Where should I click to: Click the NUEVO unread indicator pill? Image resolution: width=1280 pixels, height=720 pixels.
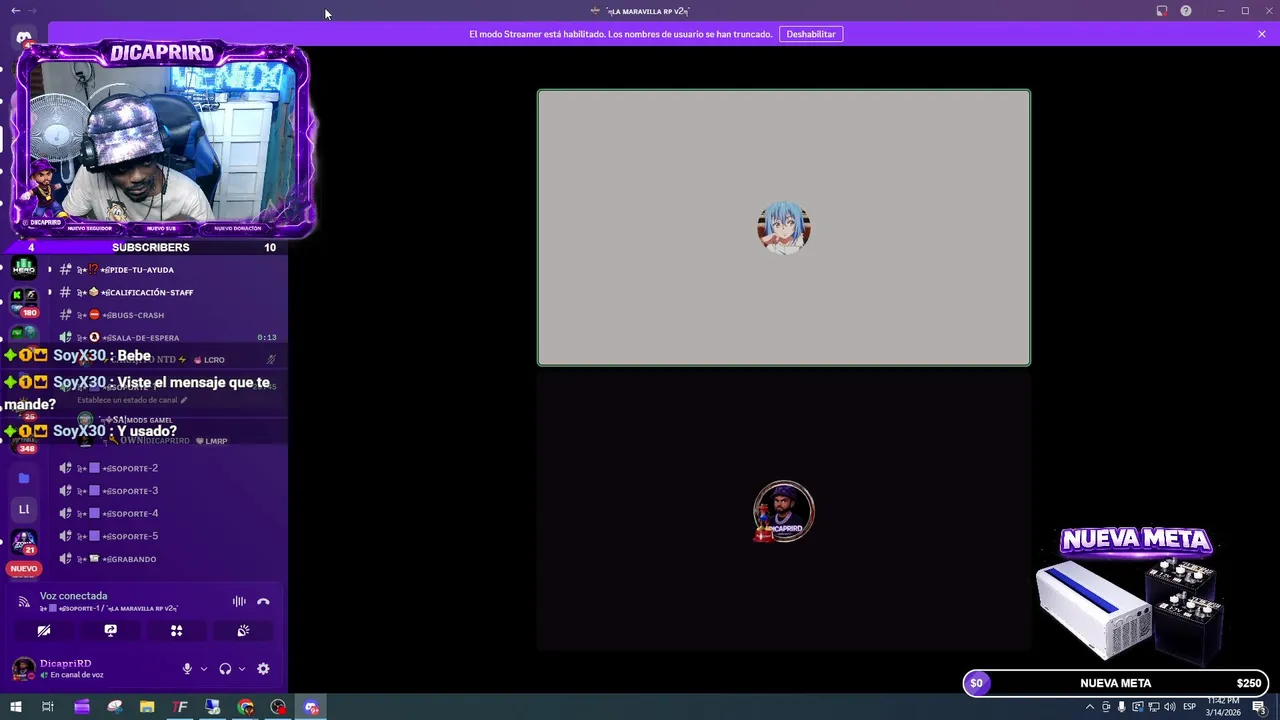(x=24, y=569)
